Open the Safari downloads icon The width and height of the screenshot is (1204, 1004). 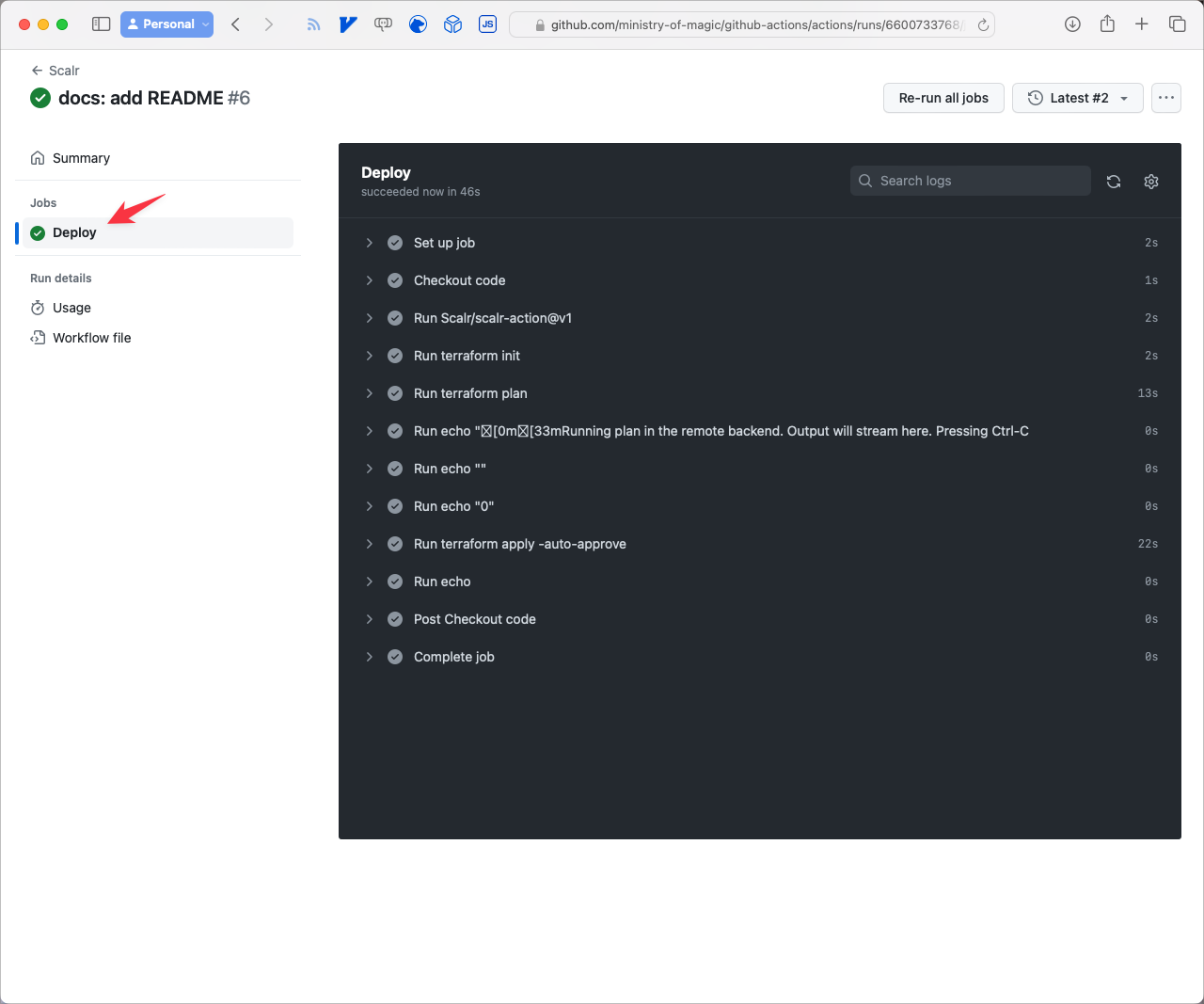(1072, 24)
